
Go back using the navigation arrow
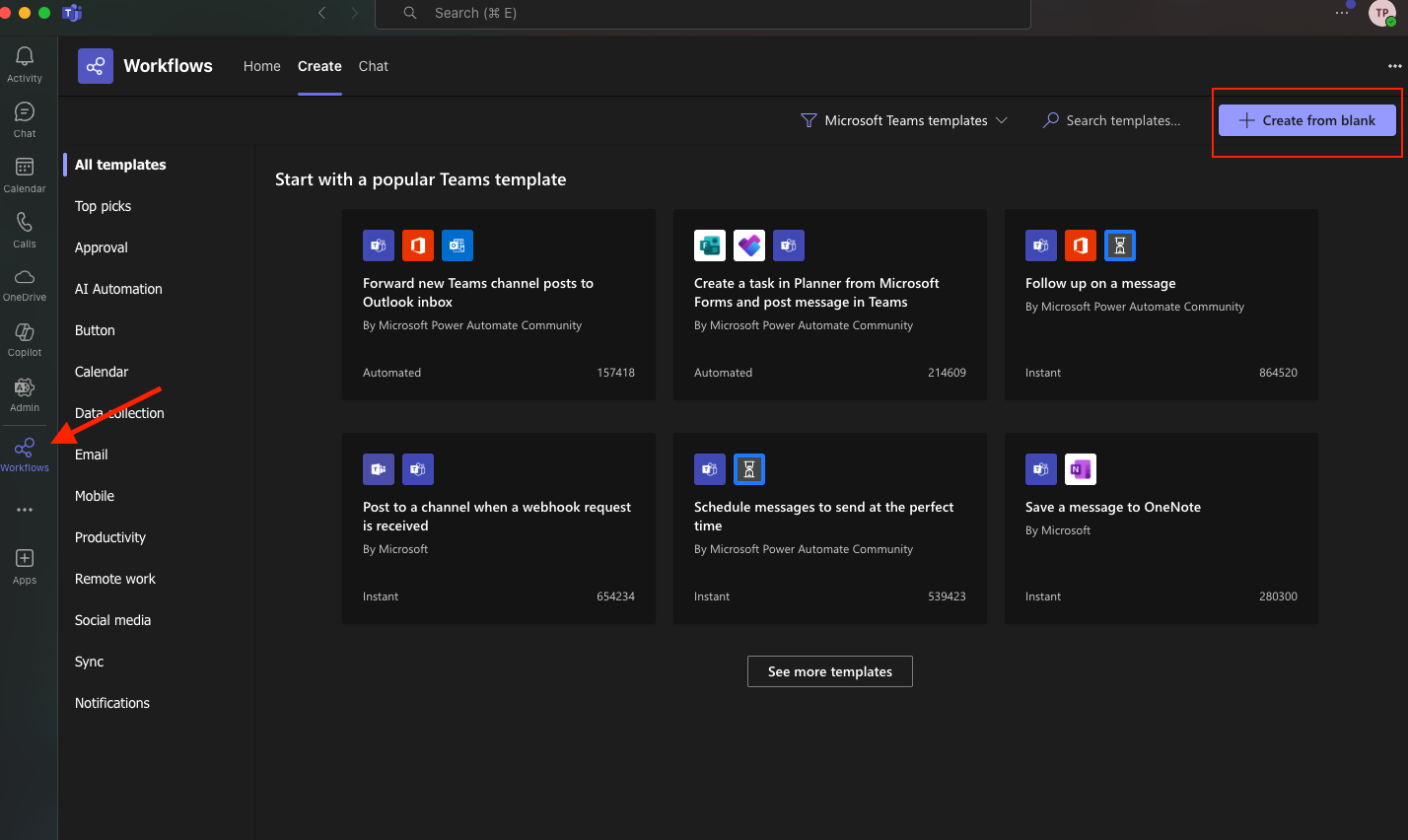(x=322, y=13)
